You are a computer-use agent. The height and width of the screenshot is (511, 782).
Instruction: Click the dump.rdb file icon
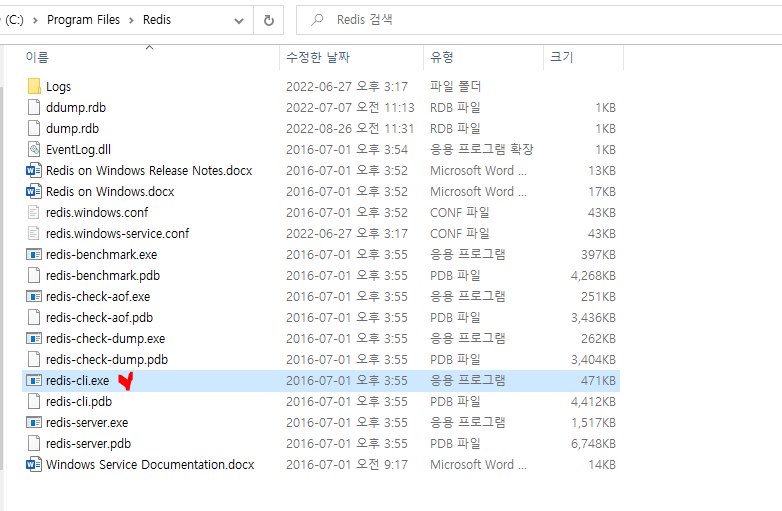(x=34, y=128)
